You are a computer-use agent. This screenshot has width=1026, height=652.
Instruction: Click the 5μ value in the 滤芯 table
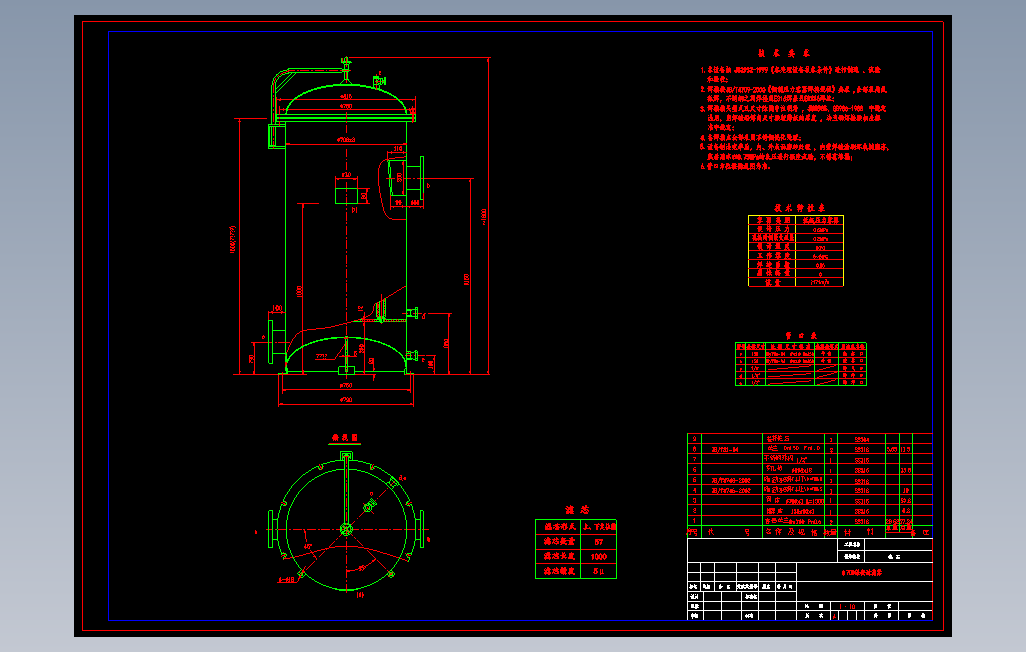598,571
